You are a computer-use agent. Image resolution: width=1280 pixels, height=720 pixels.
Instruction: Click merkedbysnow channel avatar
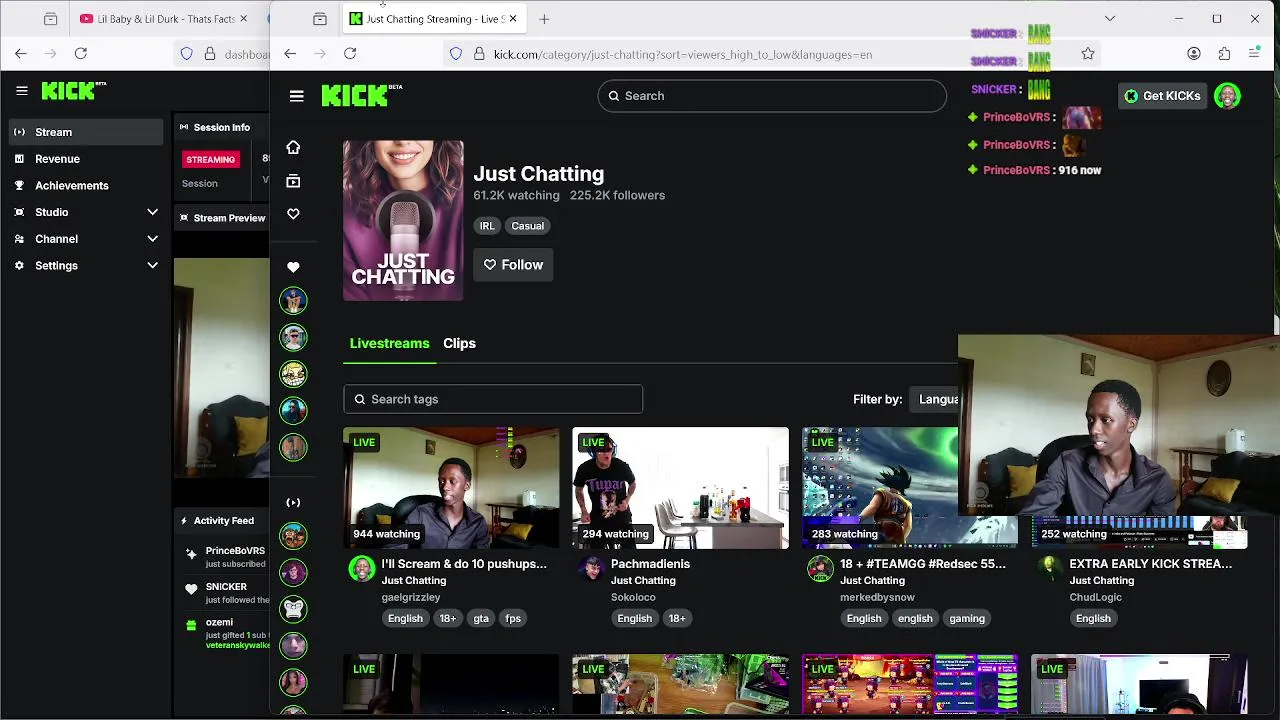point(820,569)
